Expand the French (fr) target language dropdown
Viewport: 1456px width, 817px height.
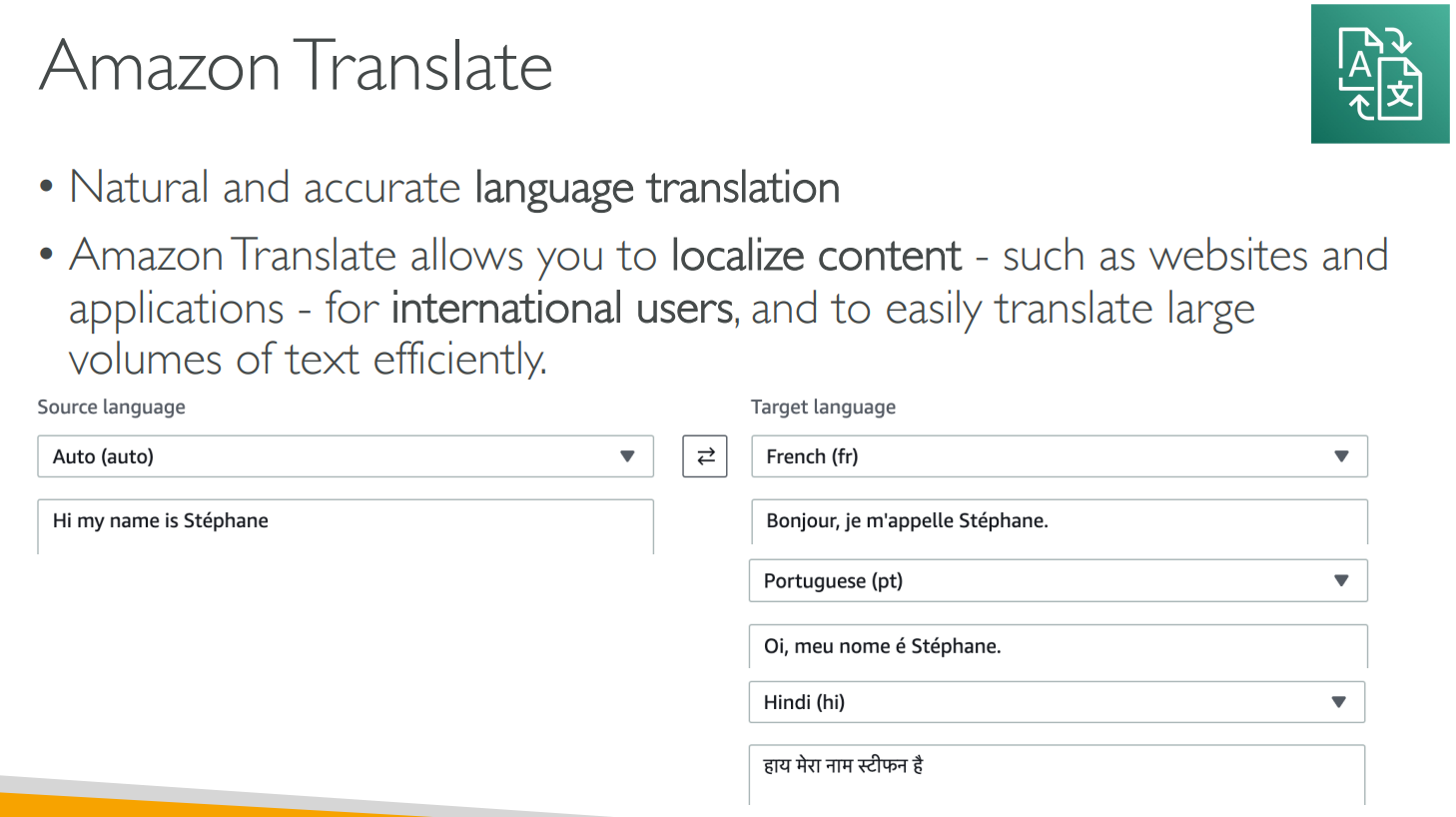click(1059, 456)
